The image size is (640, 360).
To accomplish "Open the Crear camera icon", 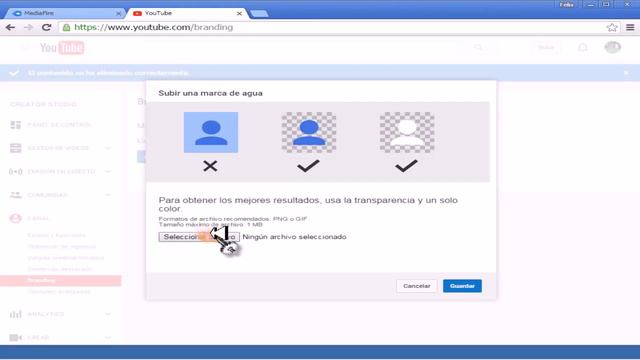I will click(16, 337).
